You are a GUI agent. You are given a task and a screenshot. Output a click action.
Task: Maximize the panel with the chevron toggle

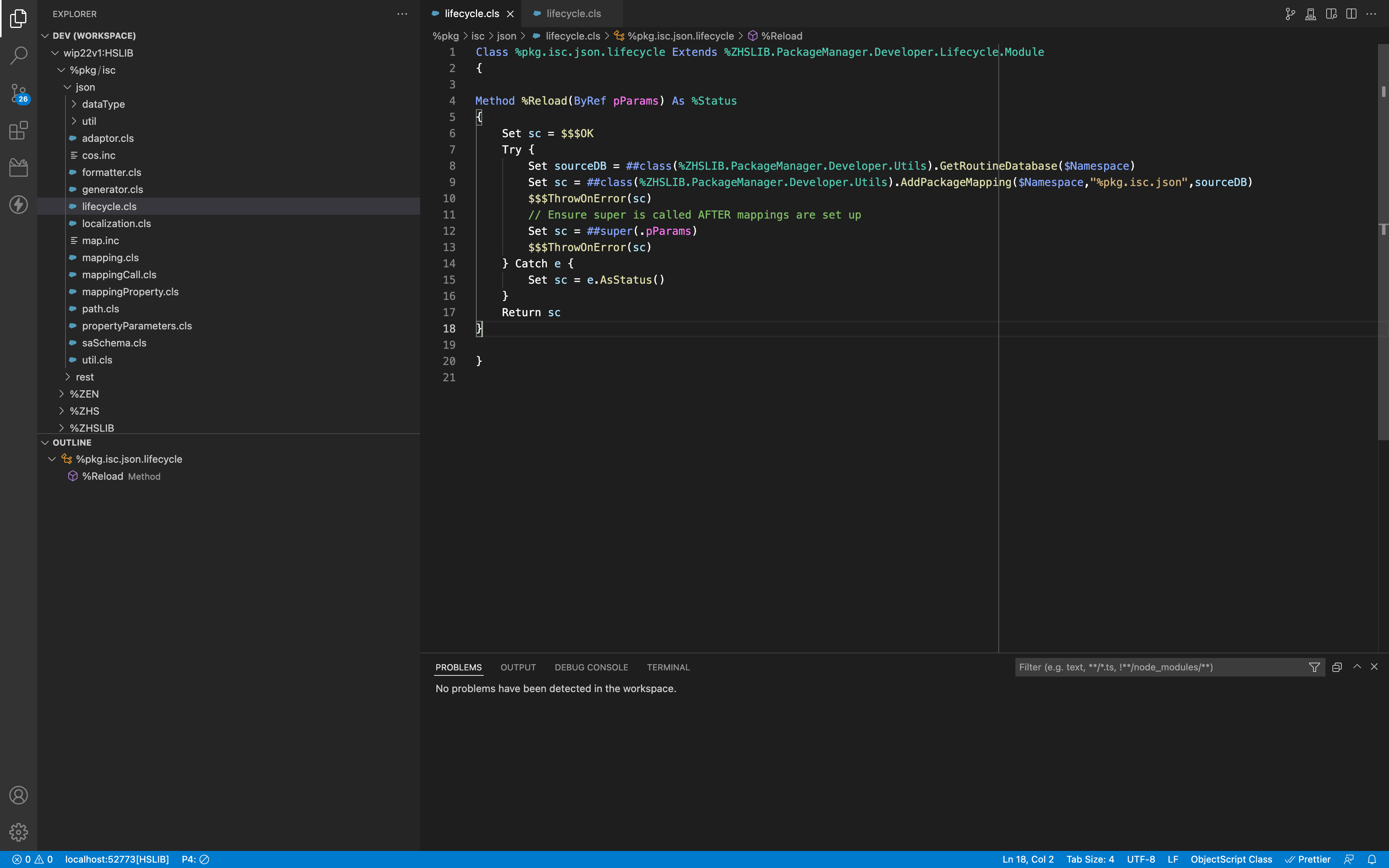1357,667
